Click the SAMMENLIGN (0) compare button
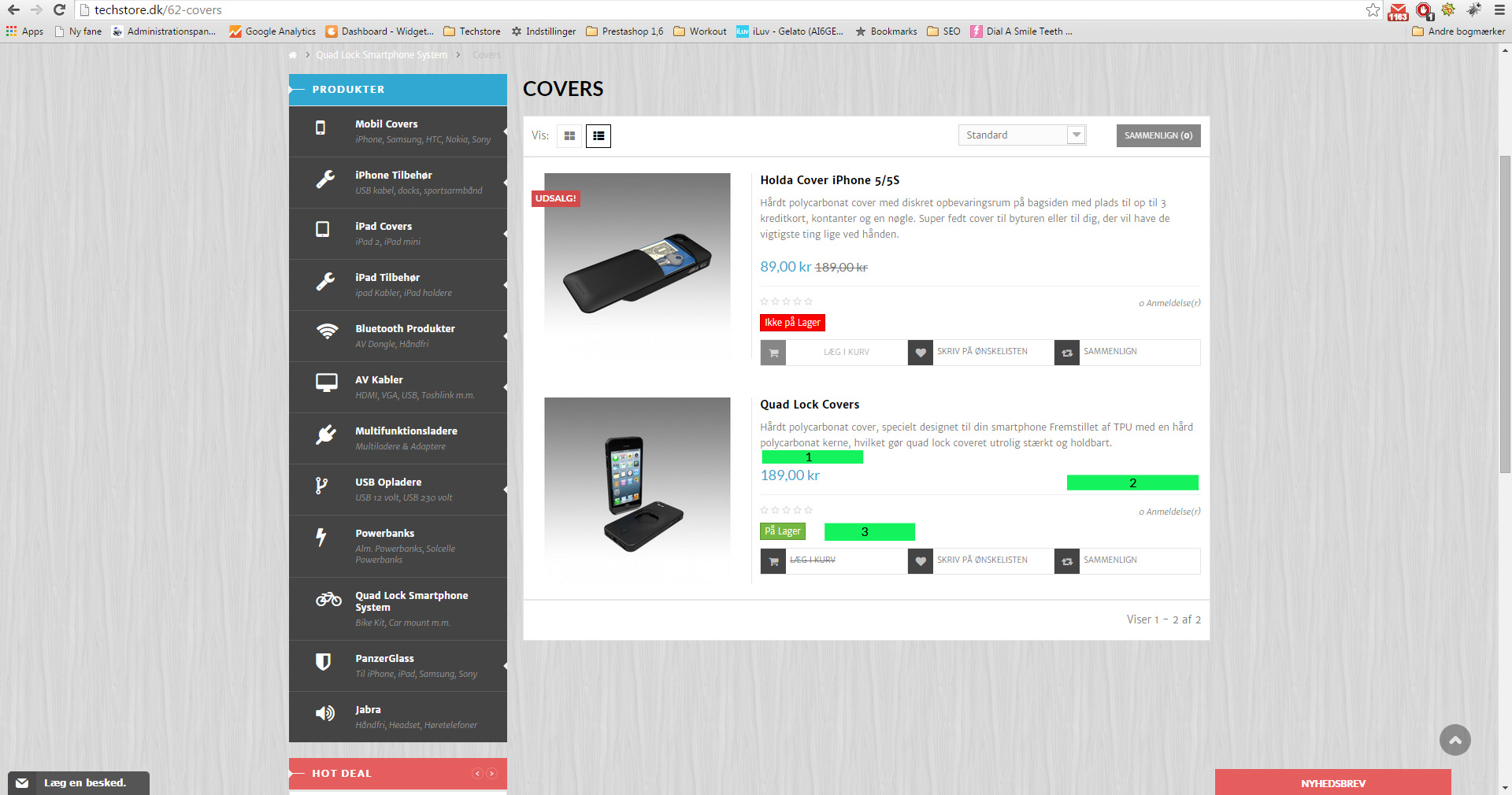 coord(1158,135)
